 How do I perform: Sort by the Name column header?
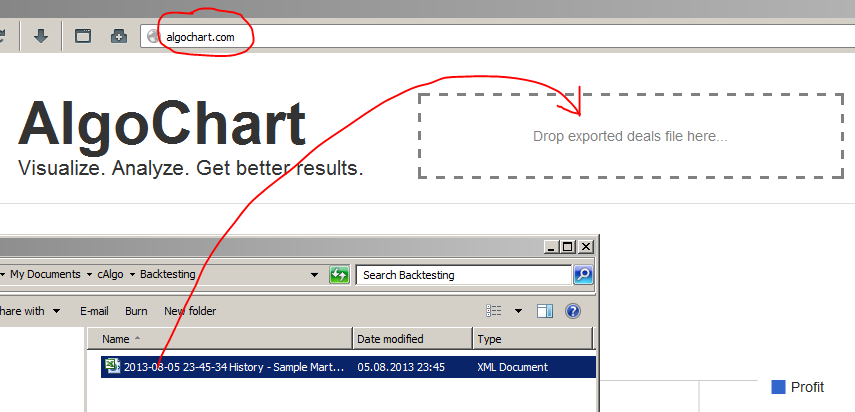[220, 338]
